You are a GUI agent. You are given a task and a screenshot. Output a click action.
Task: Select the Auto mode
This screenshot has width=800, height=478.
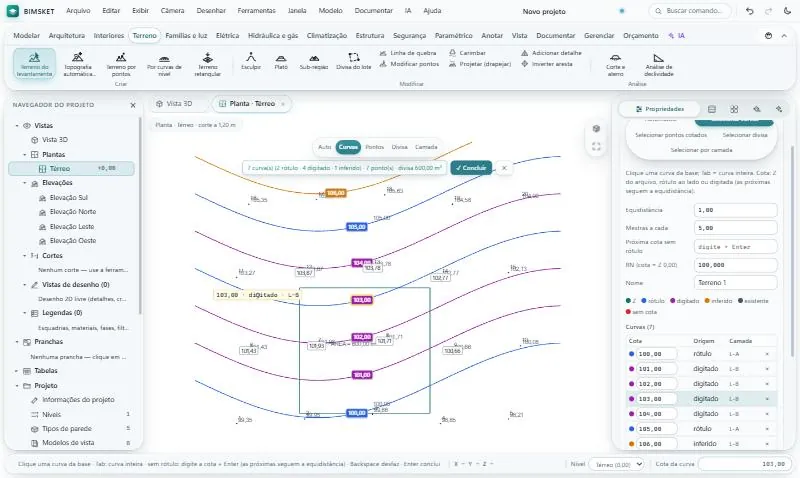(x=324, y=147)
